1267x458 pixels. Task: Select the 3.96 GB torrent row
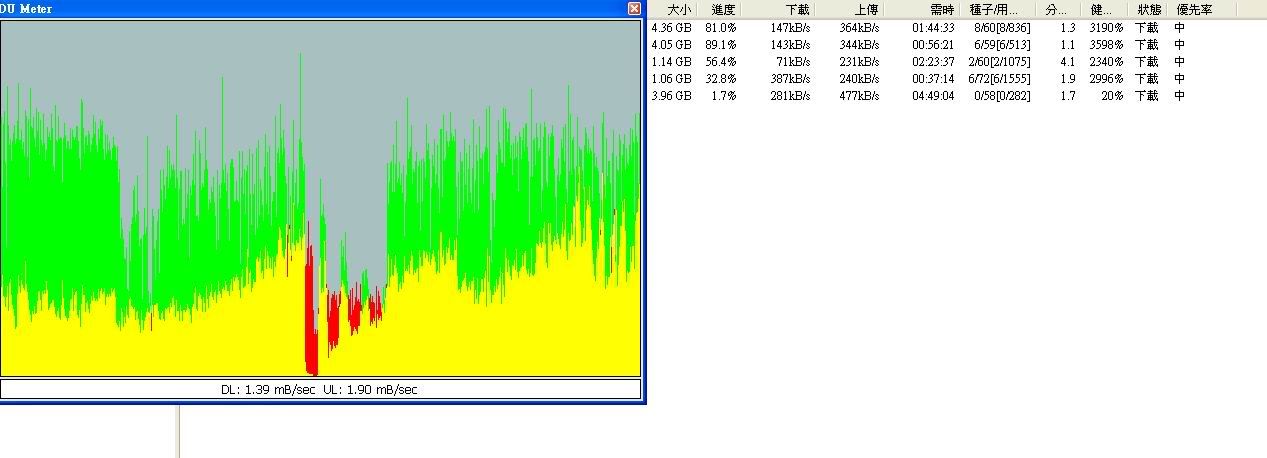(671, 96)
